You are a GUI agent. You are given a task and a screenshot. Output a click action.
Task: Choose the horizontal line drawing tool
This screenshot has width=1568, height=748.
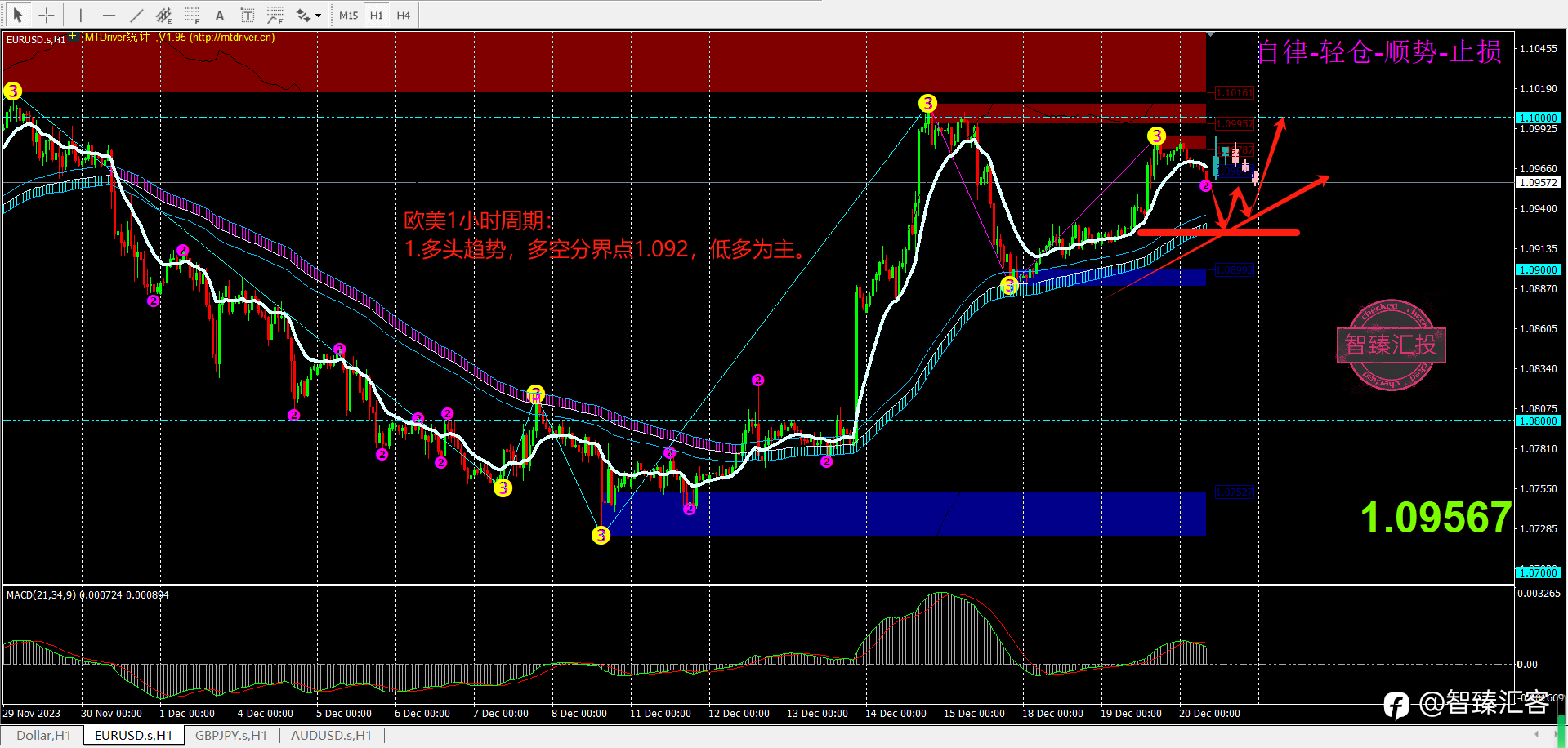coord(109,15)
